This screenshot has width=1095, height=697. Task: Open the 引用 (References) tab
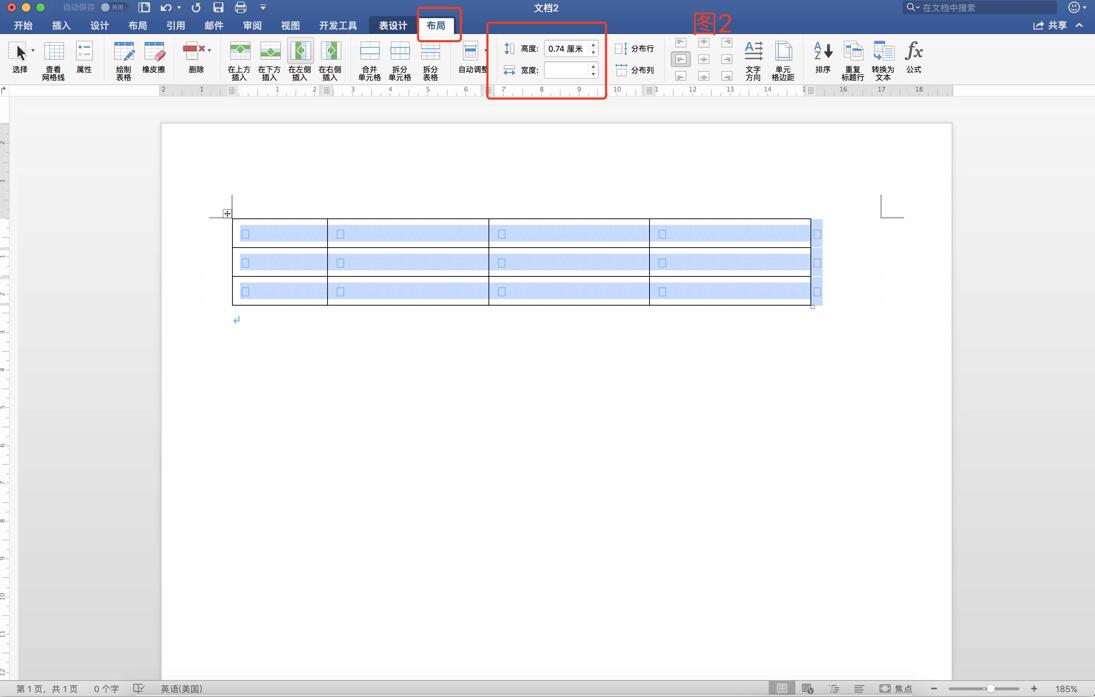click(175, 25)
